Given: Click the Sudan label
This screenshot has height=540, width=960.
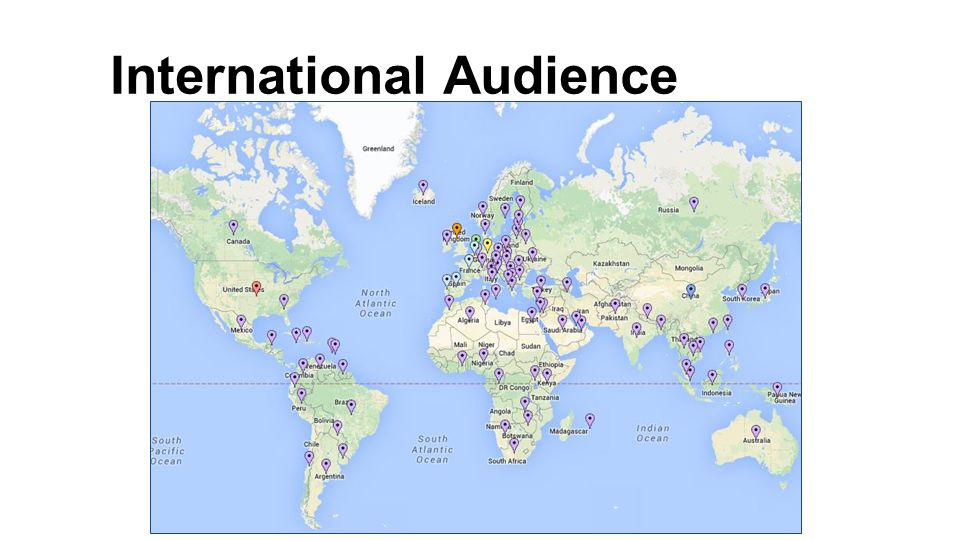Looking at the screenshot, I should tap(531, 346).
